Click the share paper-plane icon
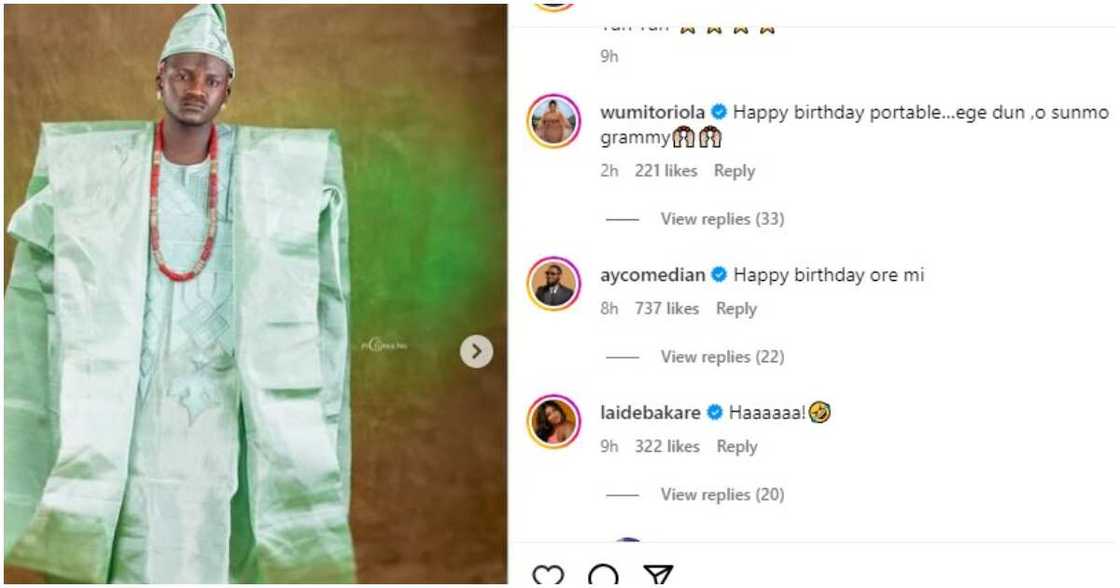 pyautogui.click(x=657, y=576)
